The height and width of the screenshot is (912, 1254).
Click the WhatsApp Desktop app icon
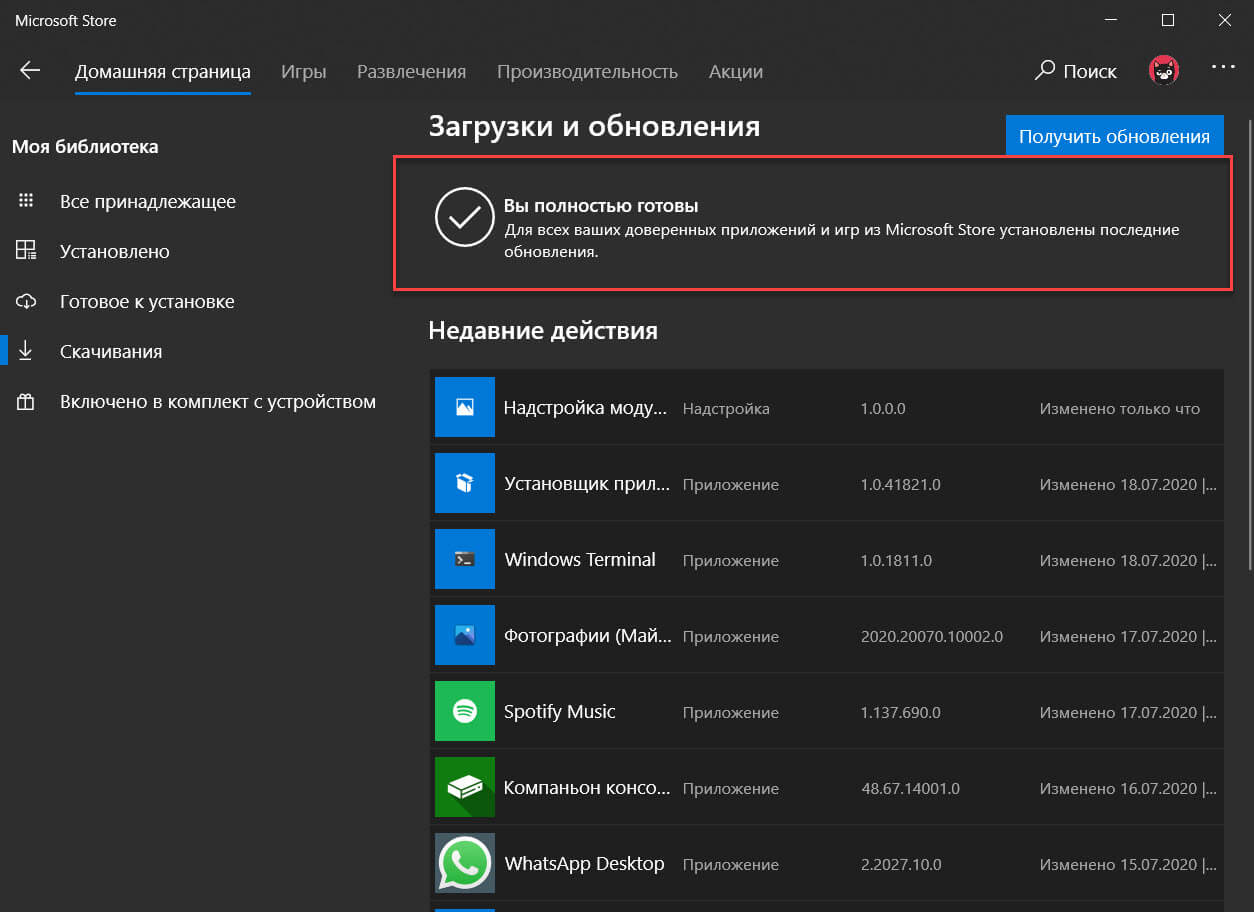pyautogui.click(x=465, y=863)
